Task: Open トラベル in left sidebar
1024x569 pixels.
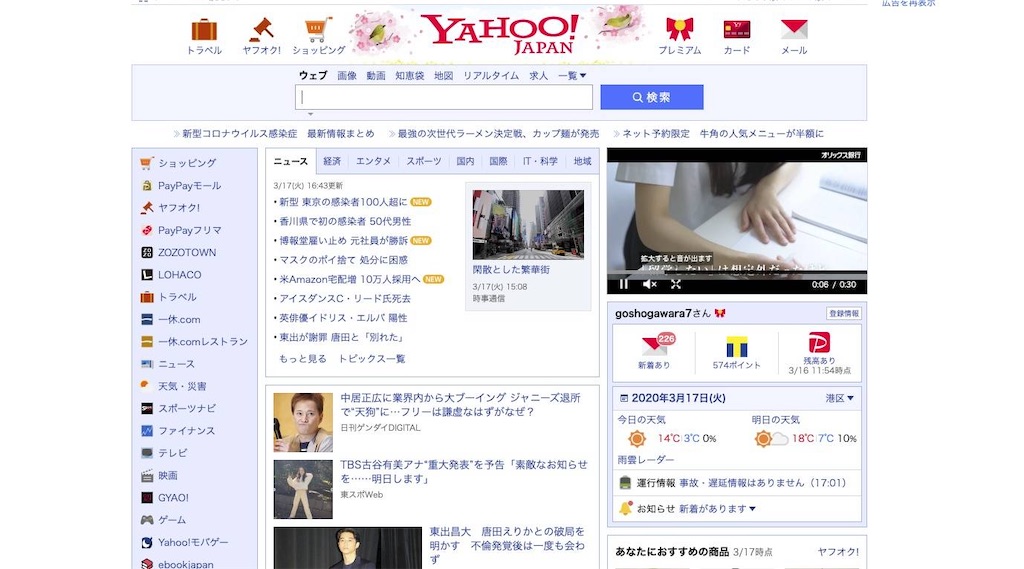Action: (177, 297)
